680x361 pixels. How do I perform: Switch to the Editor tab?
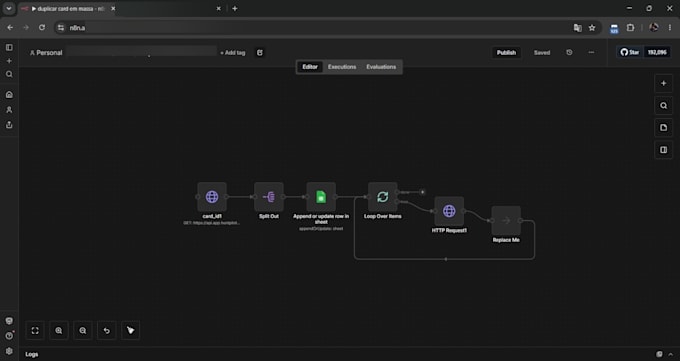[x=310, y=67]
